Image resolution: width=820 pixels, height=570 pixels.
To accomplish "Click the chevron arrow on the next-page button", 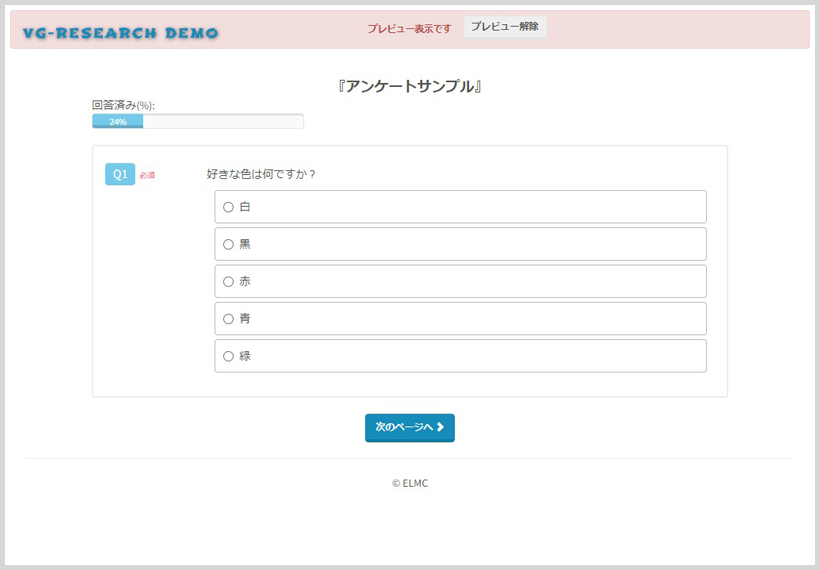I will tap(440, 427).
